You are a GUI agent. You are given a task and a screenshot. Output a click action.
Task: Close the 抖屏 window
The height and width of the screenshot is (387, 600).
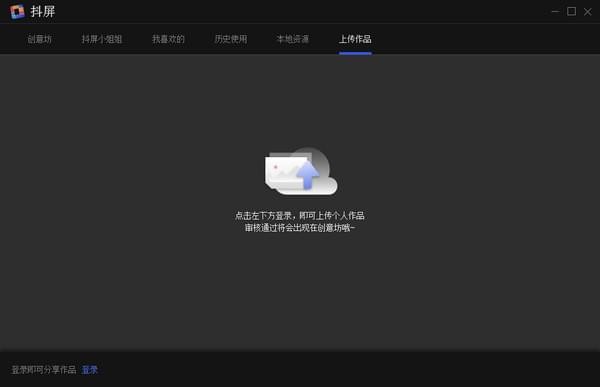click(x=588, y=12)
